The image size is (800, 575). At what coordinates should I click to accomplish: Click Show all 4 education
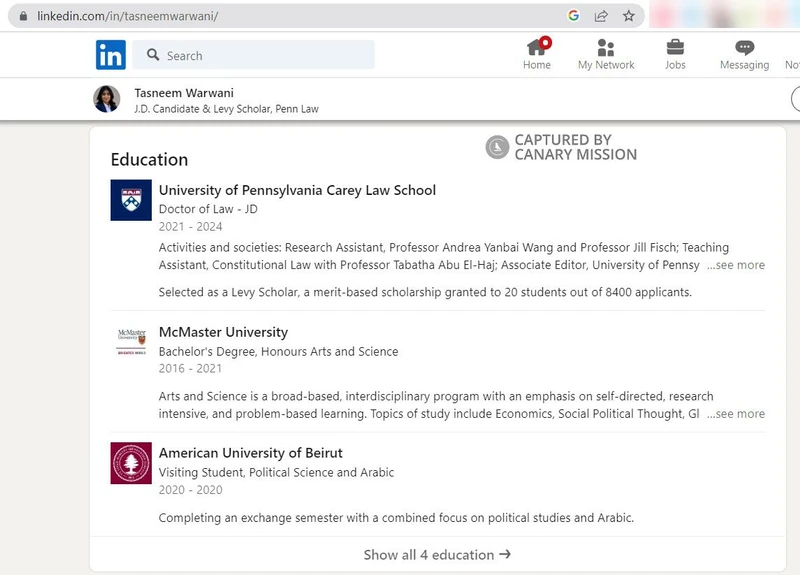click(x=437, y=555)
